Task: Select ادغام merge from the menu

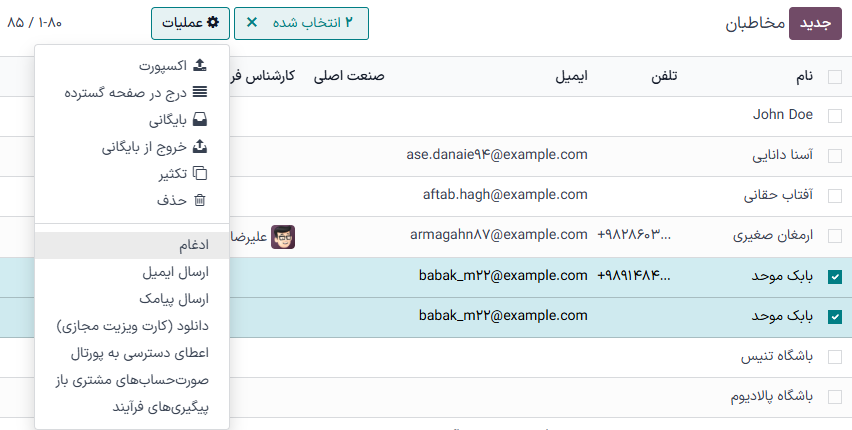Action: coord(189,245)
